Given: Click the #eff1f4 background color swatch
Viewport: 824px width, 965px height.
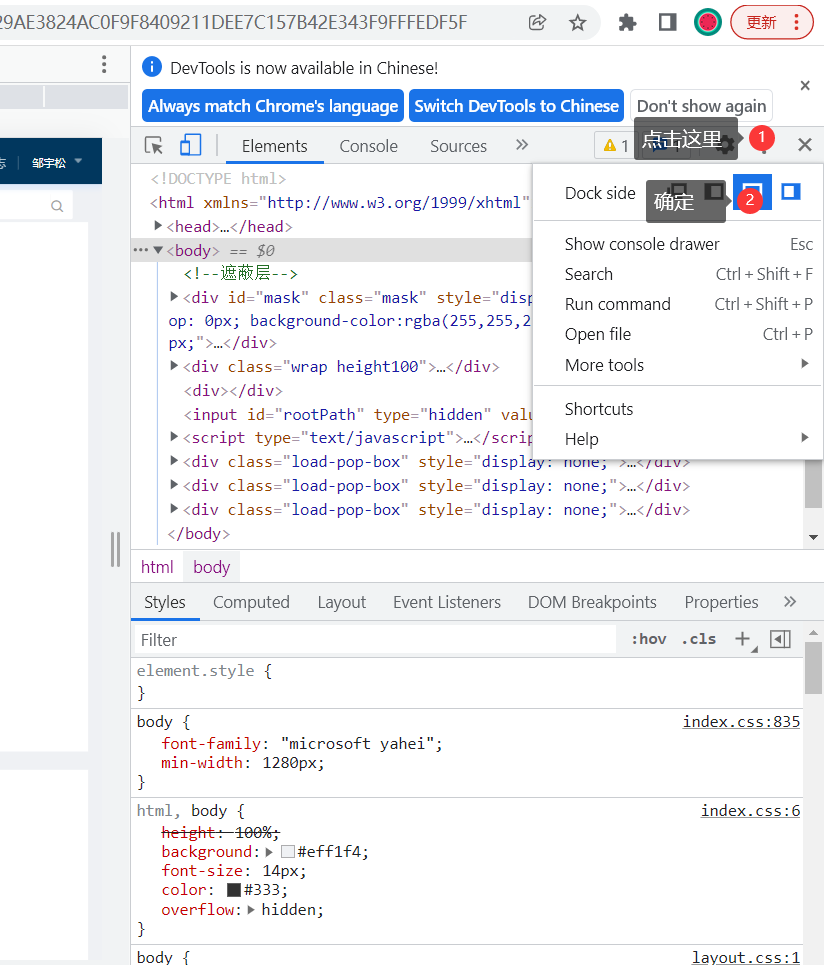Looking at the screenshot, I should pos(288,852).
